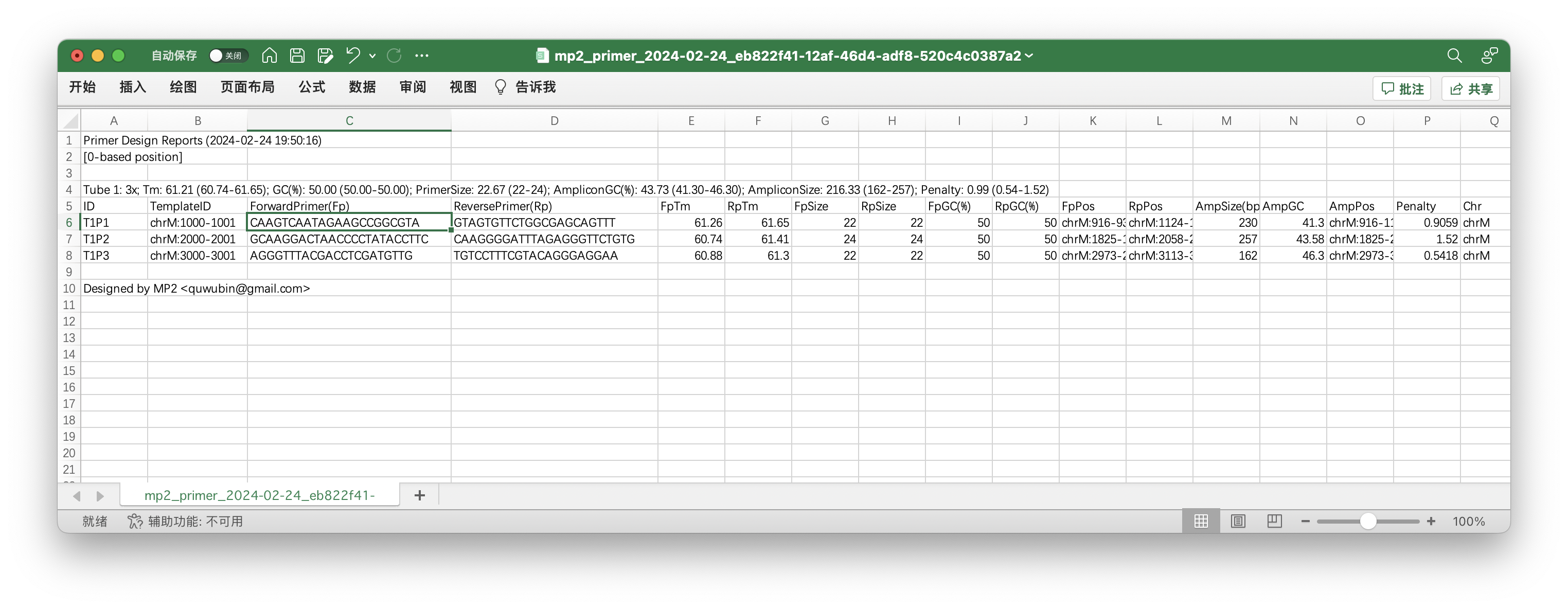This screenshot has width=1568, height=609.
Task: Open the 公式 ribbon tab
Action: [312, 87]
